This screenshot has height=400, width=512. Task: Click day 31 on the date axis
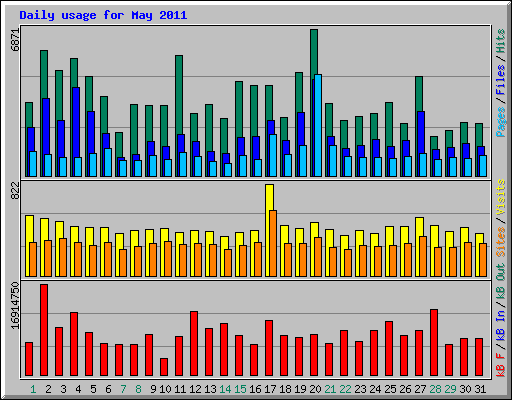coord(480,389)
